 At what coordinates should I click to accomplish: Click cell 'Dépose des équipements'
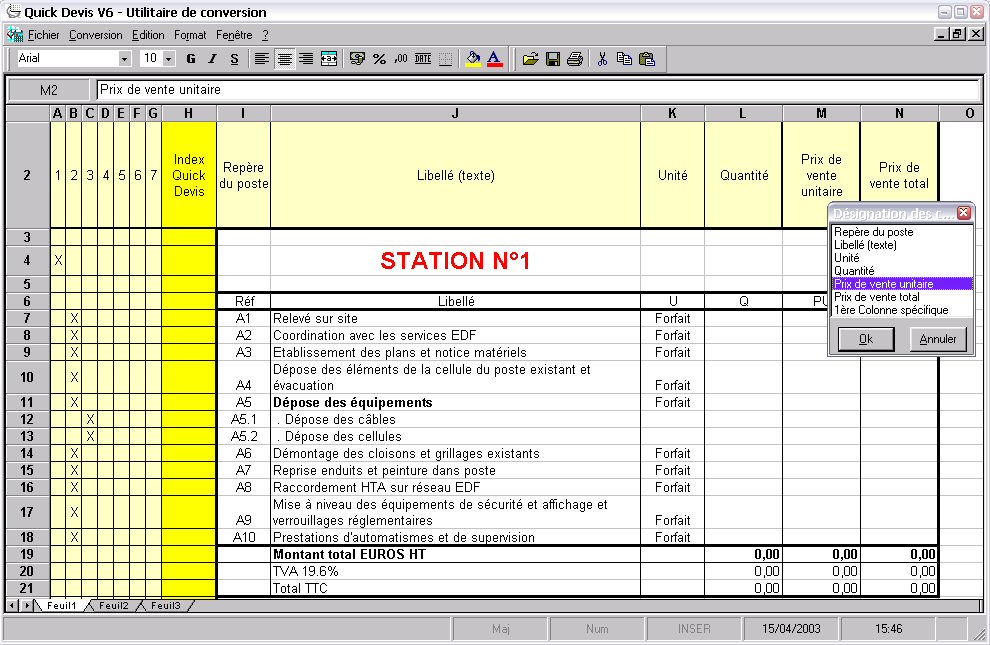click(x=455, y=402)
